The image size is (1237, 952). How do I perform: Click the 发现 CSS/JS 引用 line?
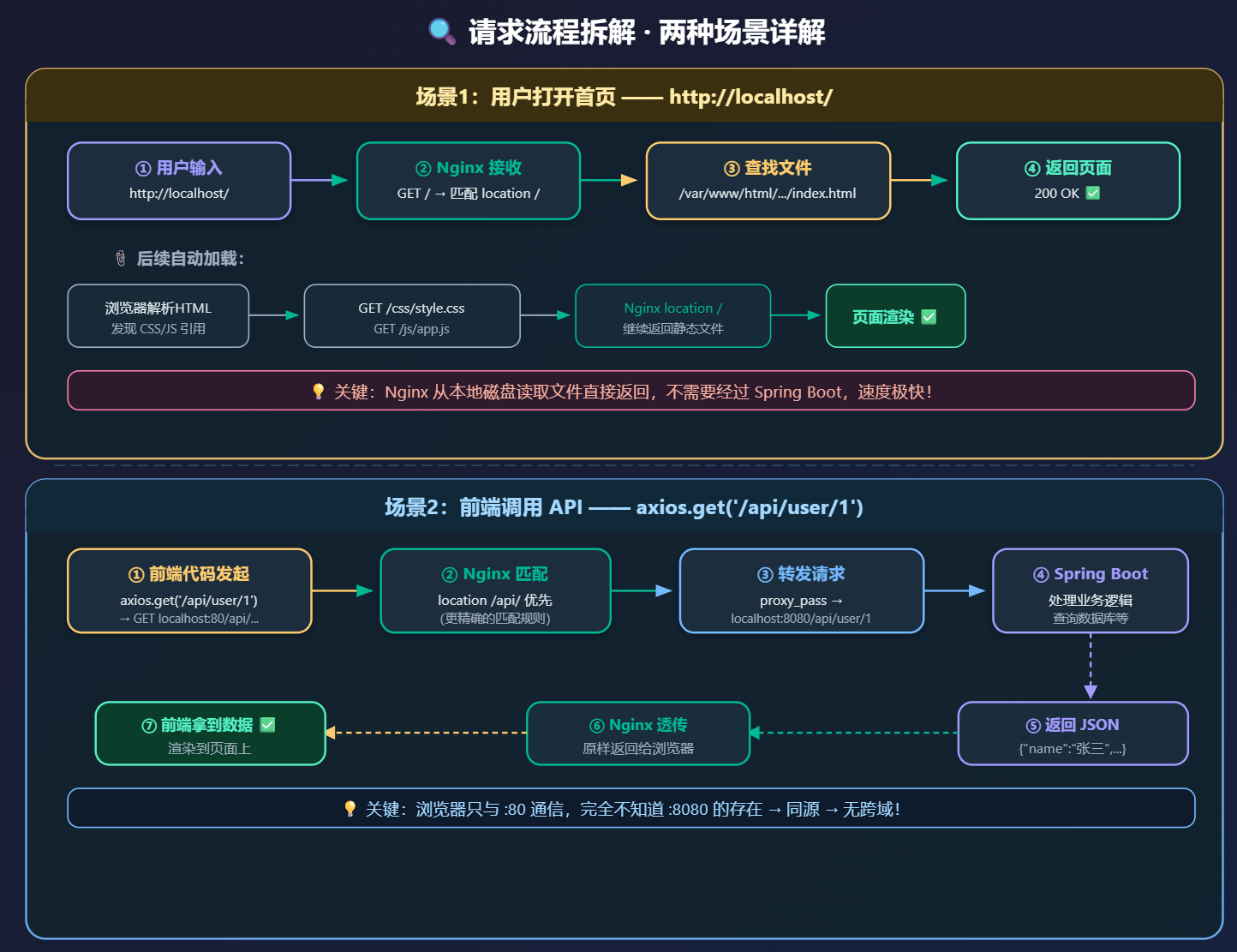[158, 328]
